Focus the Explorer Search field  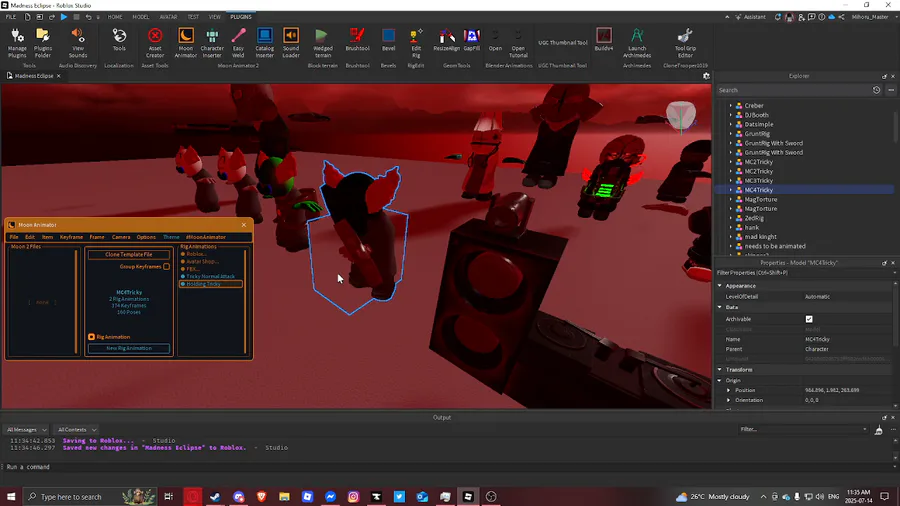coord(793,90)
